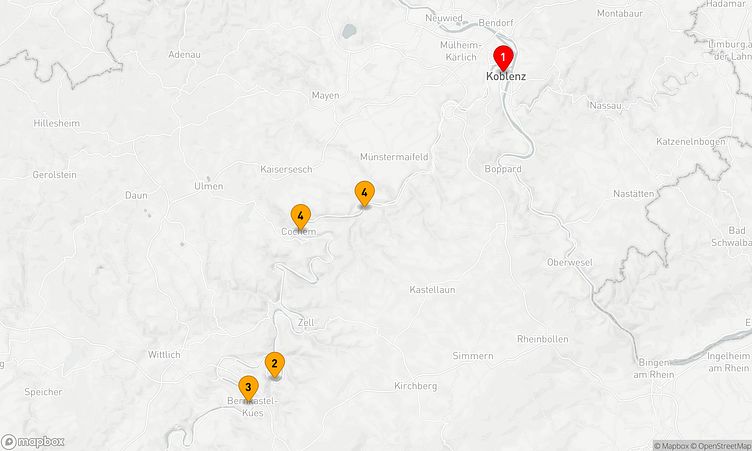752x451 pixels.
Task: Click orange marker 4 below Münstermaifeld
Action: coord(364,194)
